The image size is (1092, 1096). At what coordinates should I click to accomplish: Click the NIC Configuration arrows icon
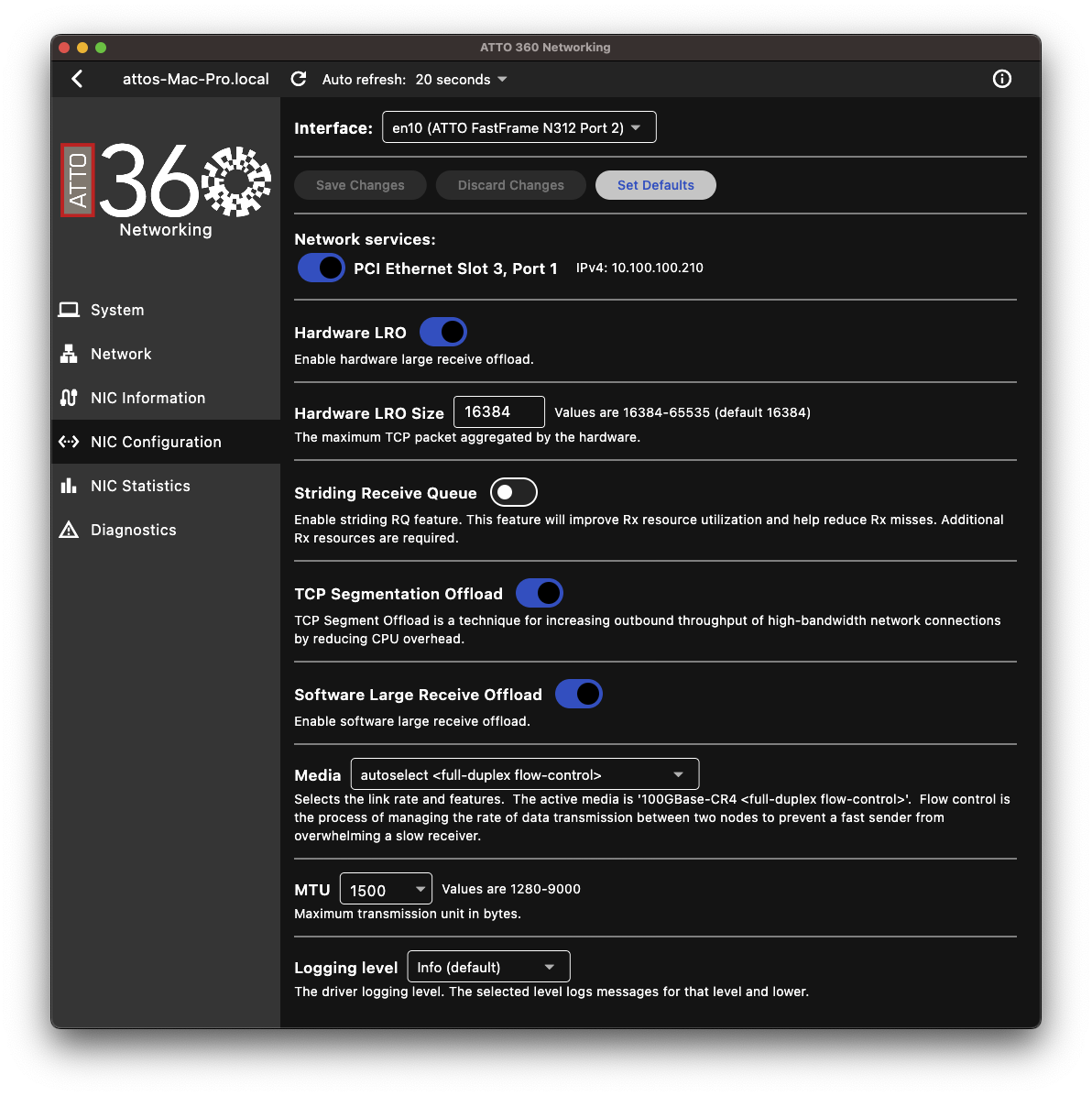pyautogui.click(x=69, y=442)
